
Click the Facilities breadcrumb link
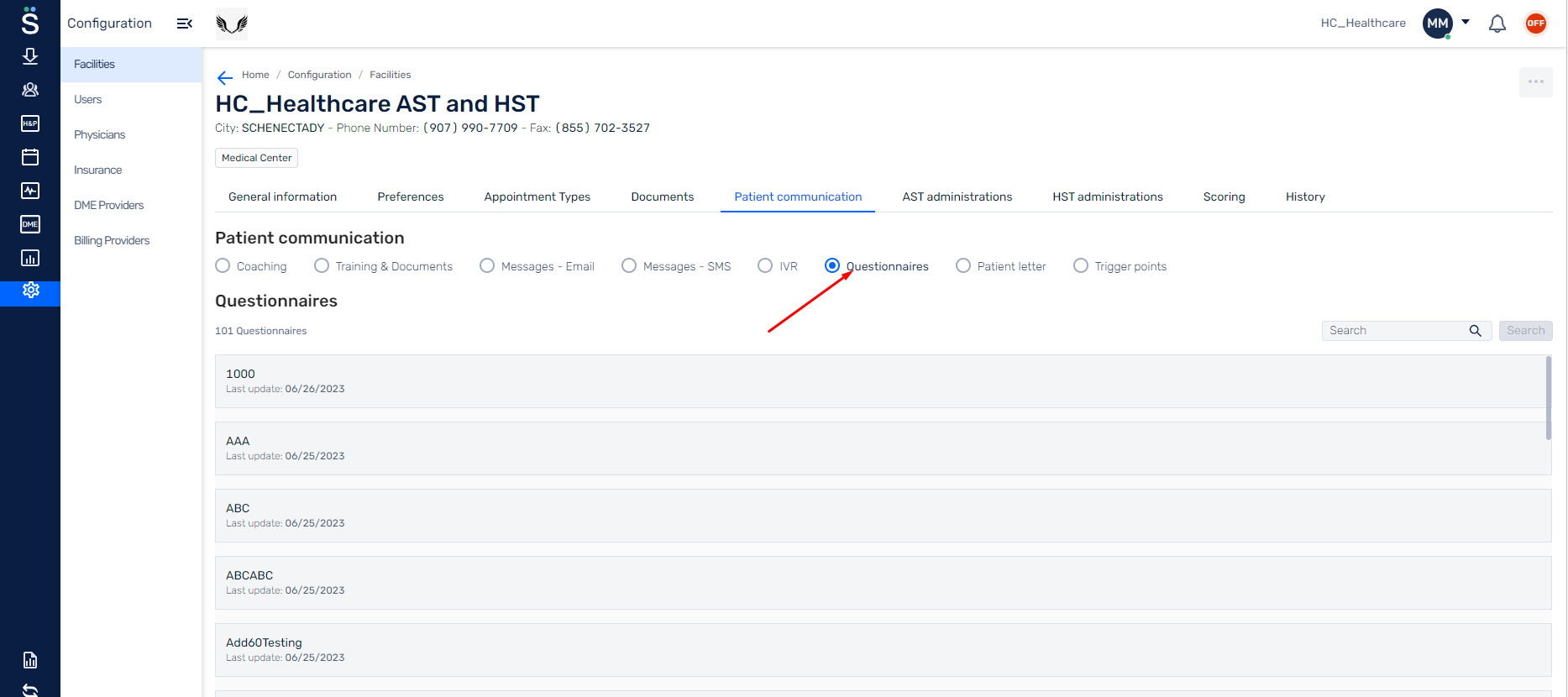[x=391, y=75]
